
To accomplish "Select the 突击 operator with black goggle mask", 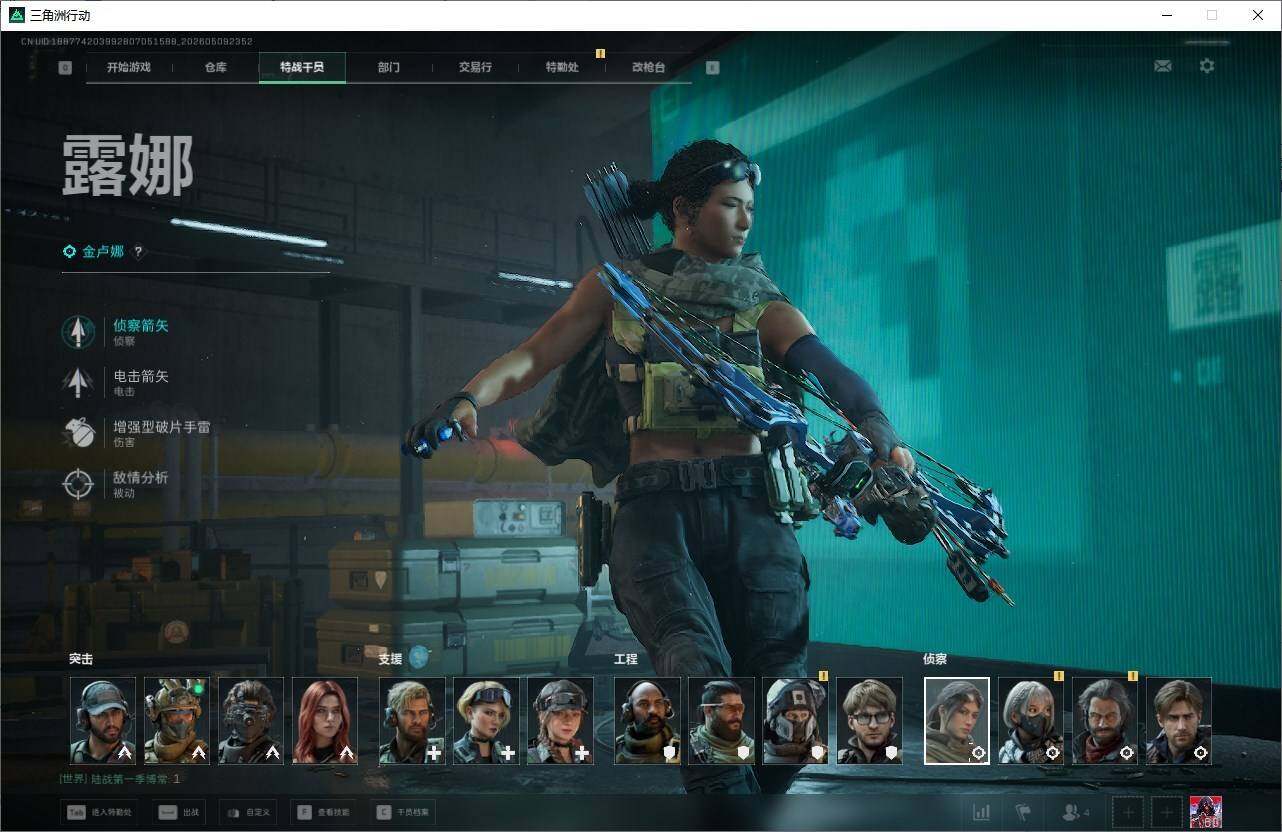I will pos(251,721).
